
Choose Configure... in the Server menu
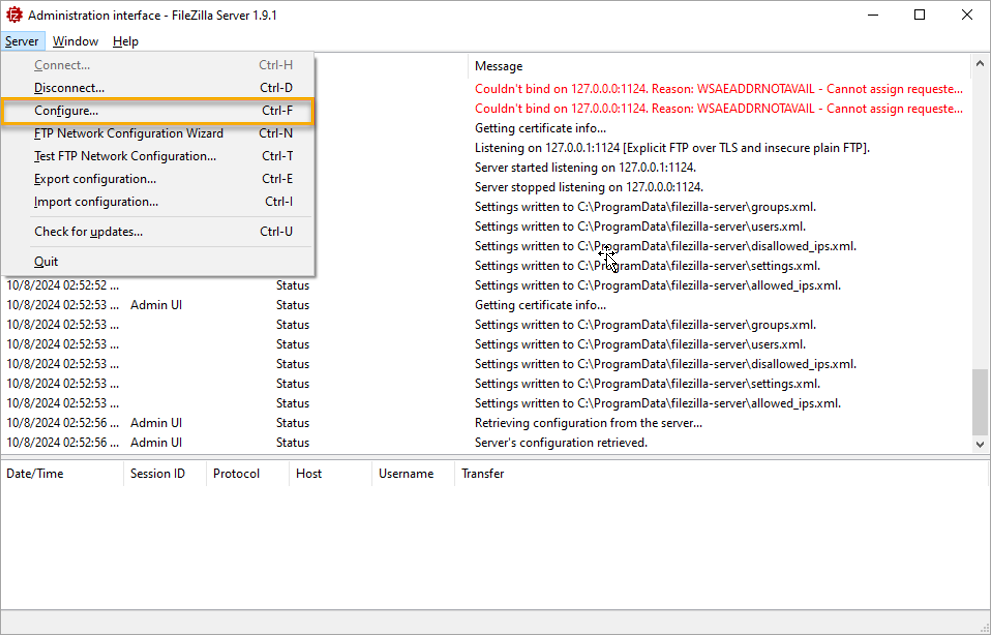(x=157, y=111)
